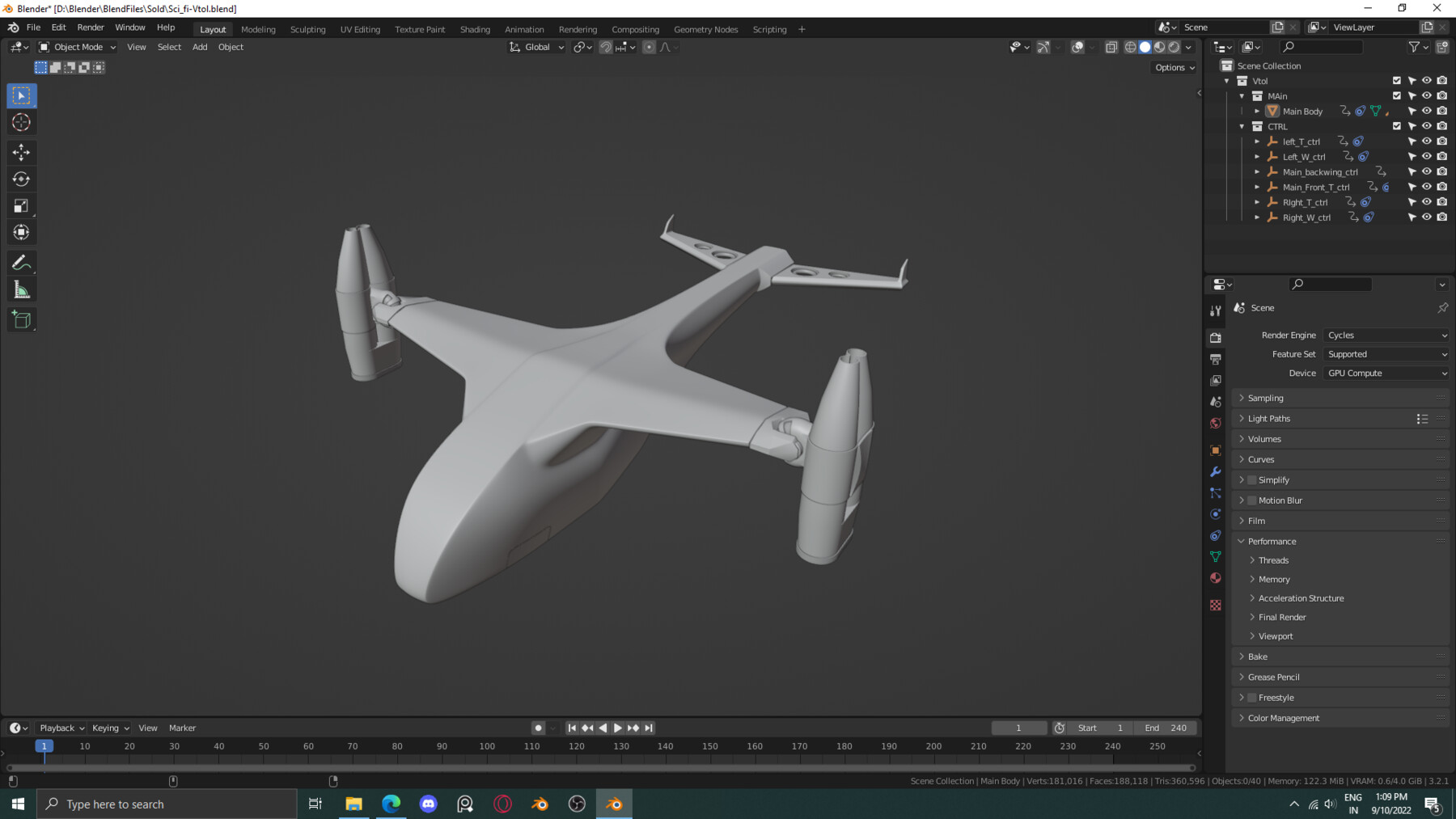
Task: Open the Rendering workspace tab
Action: (578, 29)
